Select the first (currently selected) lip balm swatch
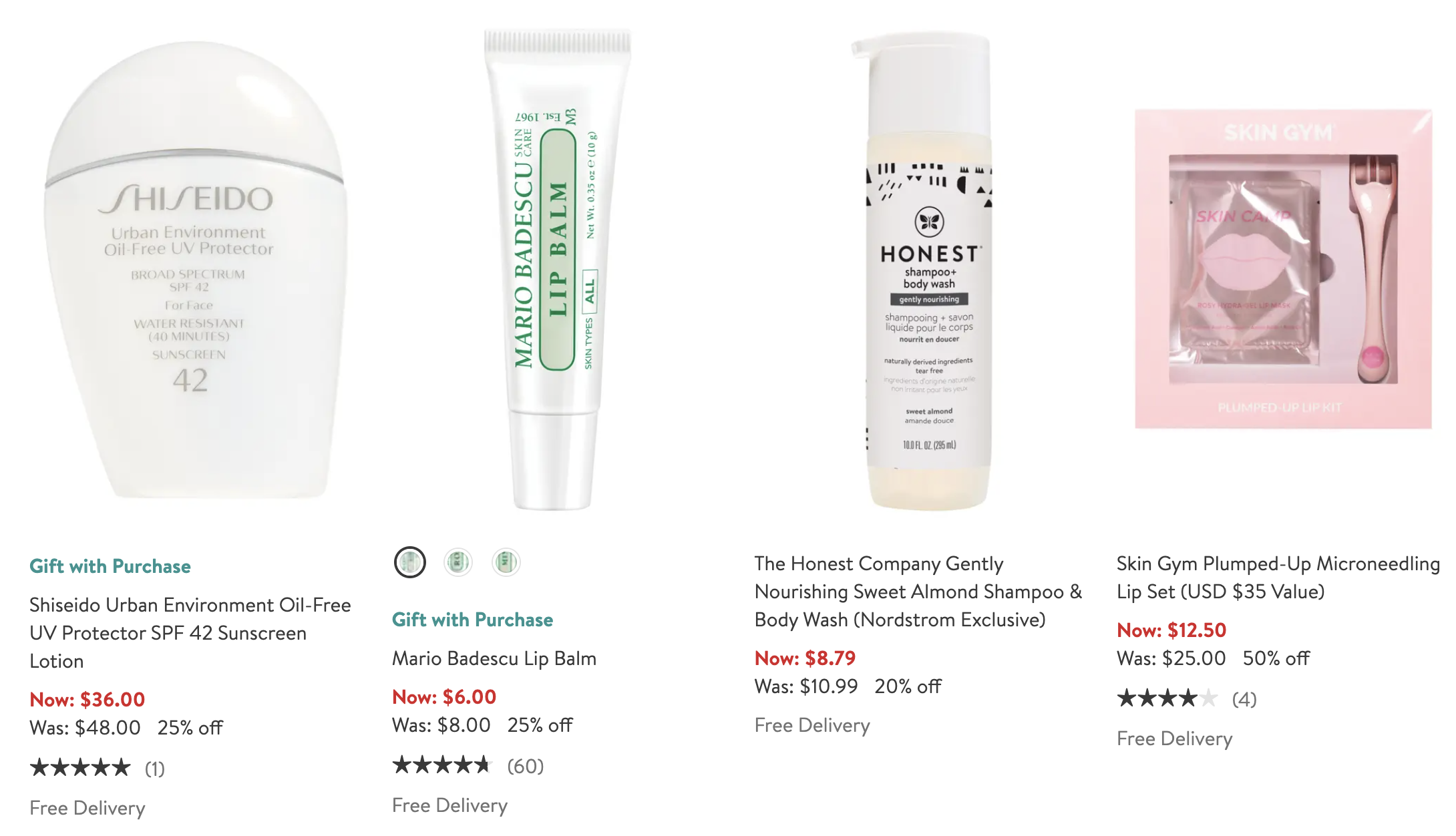Image resolution: width=1456 pixels, height=836 pixels. click(409, 562)
